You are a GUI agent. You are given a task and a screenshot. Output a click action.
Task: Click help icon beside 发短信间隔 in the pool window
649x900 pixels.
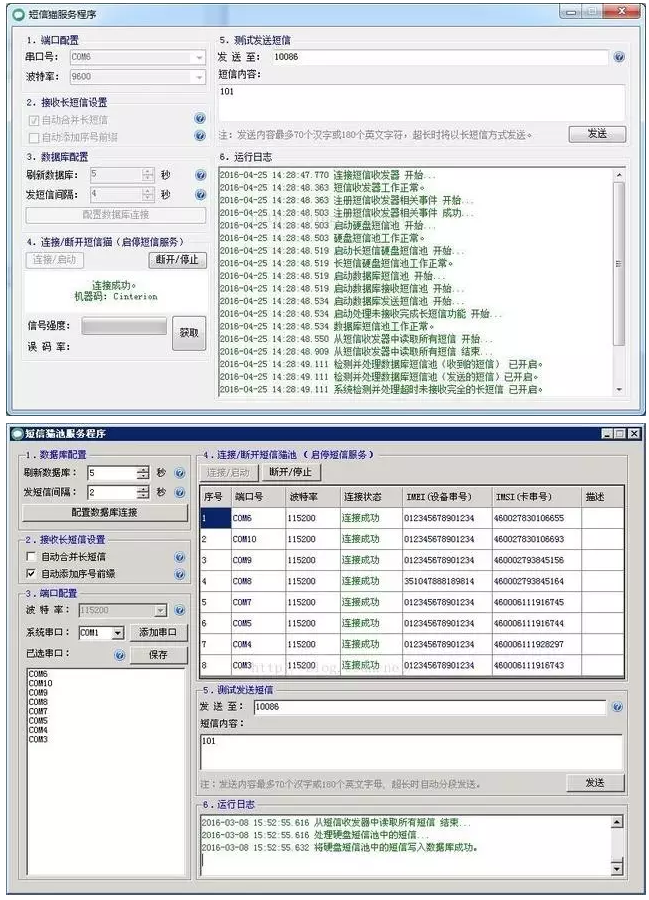[179, 492]
